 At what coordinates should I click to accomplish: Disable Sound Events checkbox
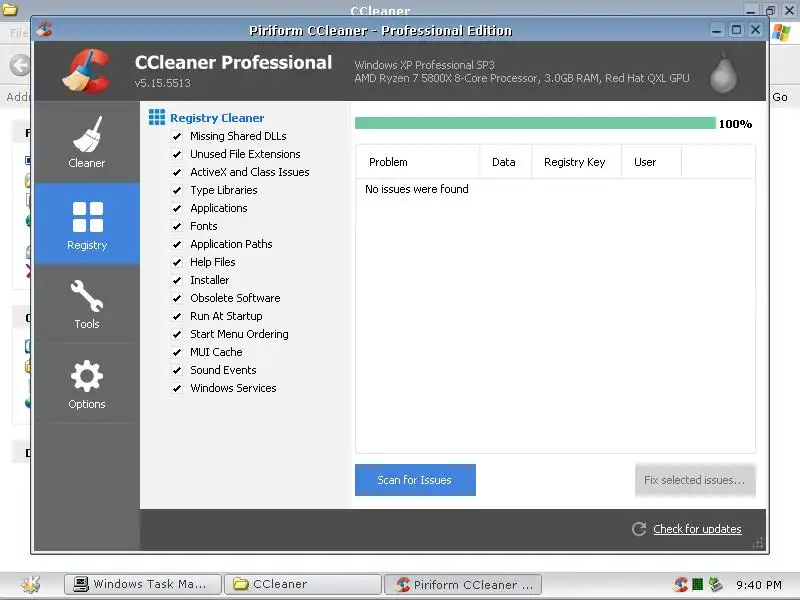coord(177,370)
